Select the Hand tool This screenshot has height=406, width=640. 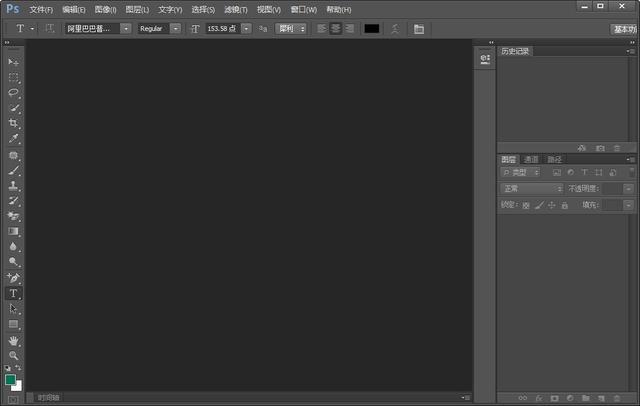pyautogui.click(x=13, y=341)
